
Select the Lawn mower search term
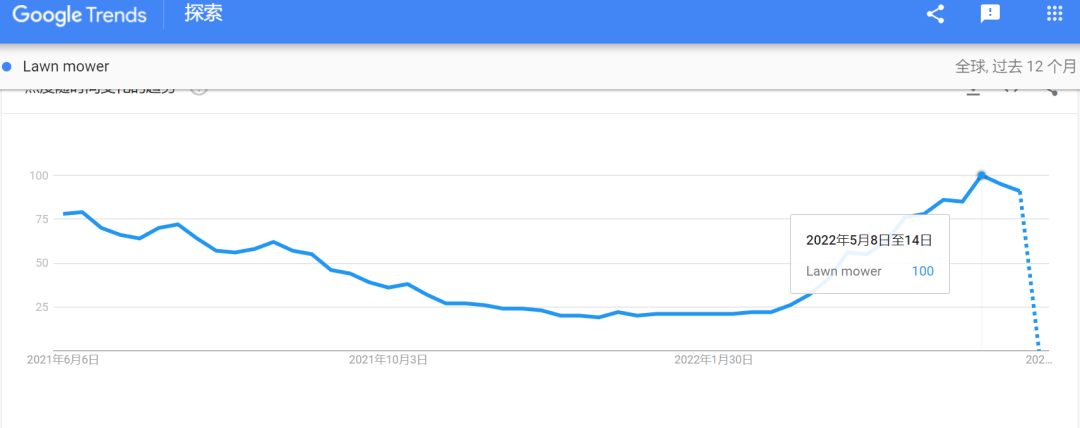[x=66, y=67]
